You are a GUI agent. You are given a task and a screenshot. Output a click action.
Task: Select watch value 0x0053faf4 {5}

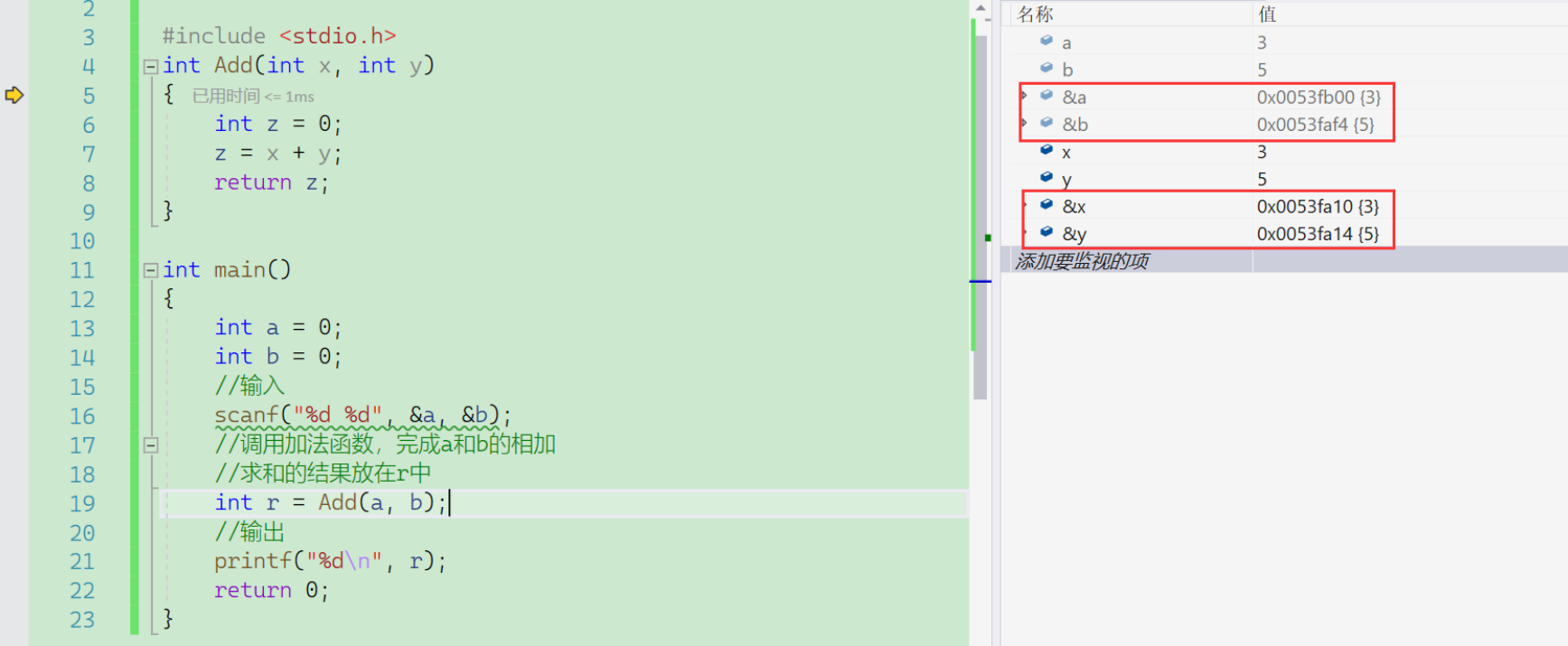tap(1315, 125)
